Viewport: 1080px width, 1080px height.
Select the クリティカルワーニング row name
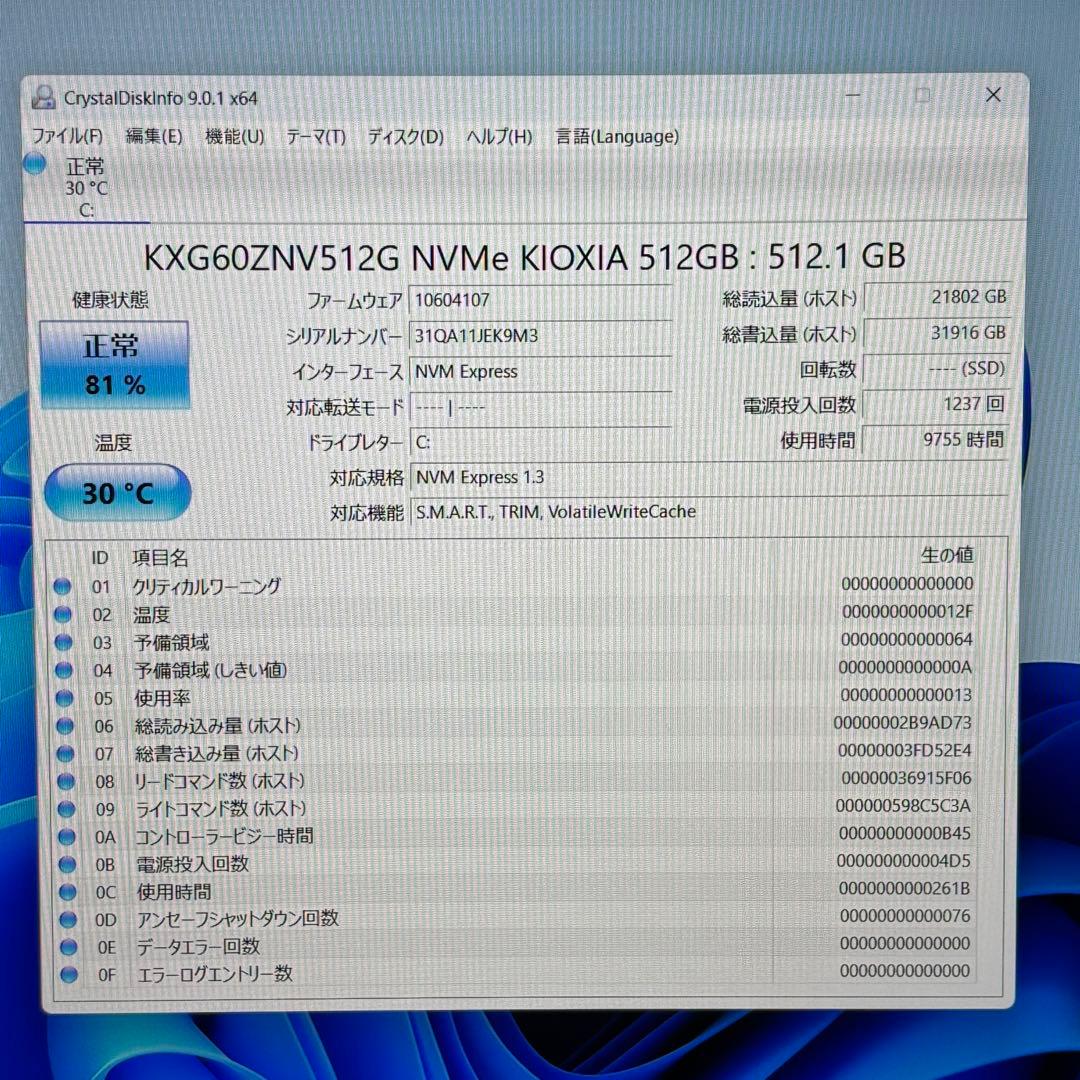pyautogui.click(x=207, y=586)
